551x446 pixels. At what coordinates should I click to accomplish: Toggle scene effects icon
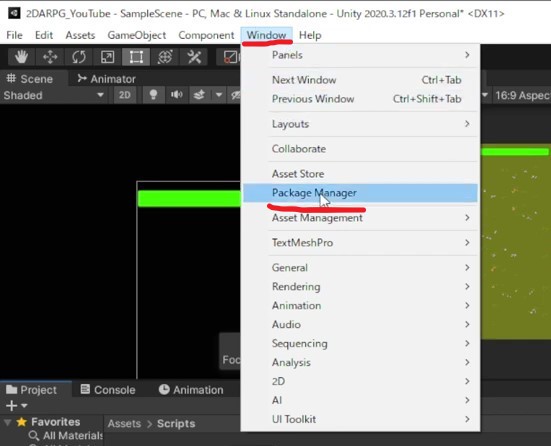pos(199,95)
